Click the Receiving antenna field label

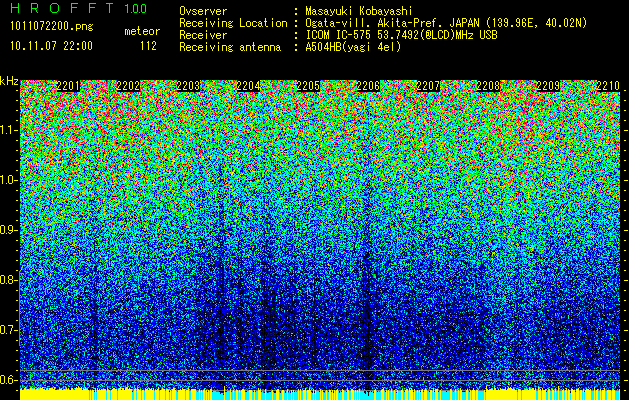pos(230,47)
